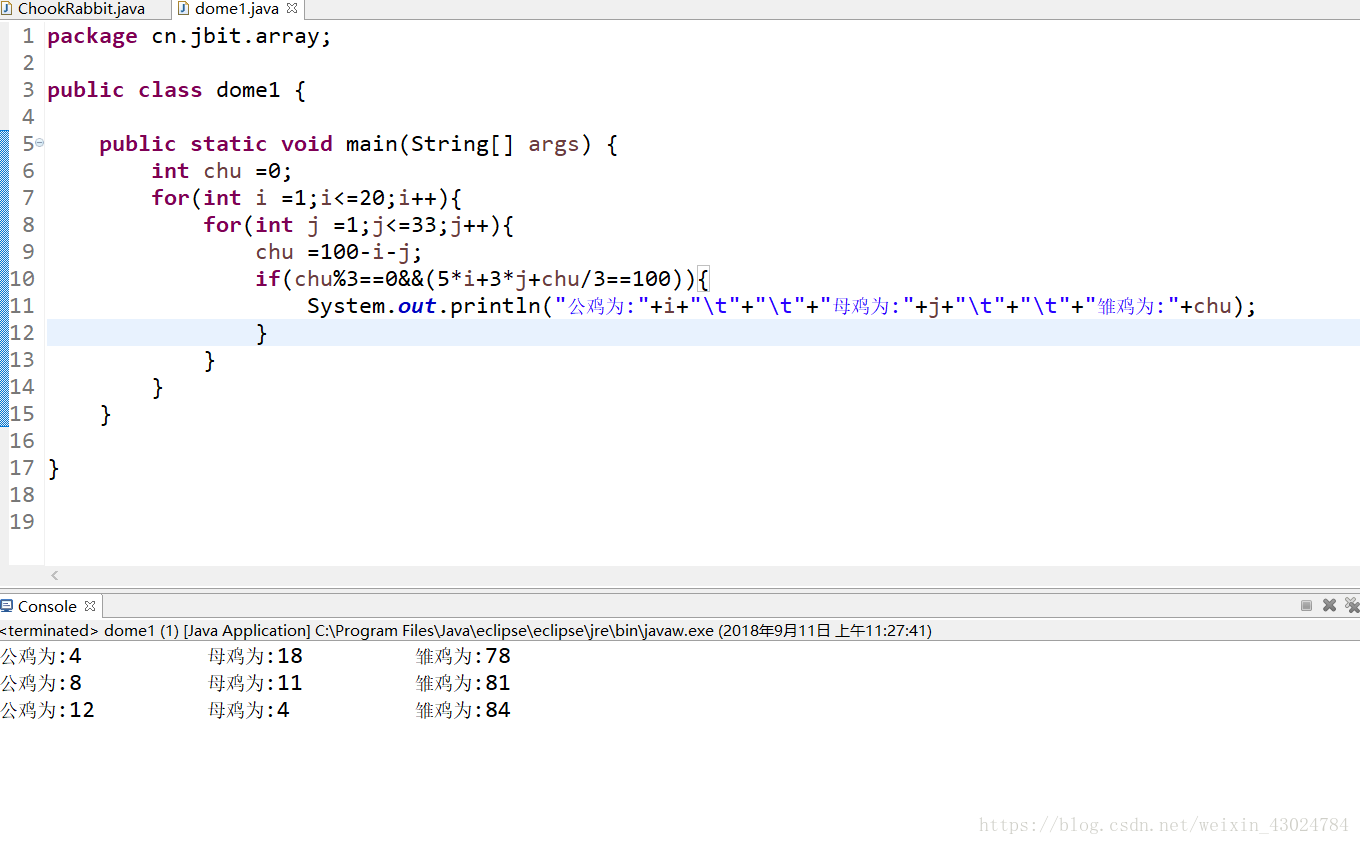Click the outer for loop 'i<=20' line
This screenshot has height=845, width=1360.
coord(306,198)
